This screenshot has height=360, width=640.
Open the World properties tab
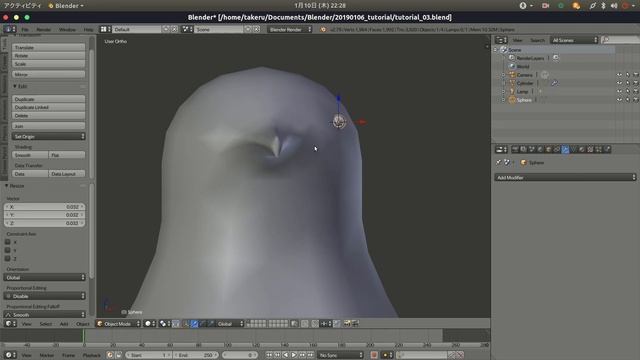point(540,149)
